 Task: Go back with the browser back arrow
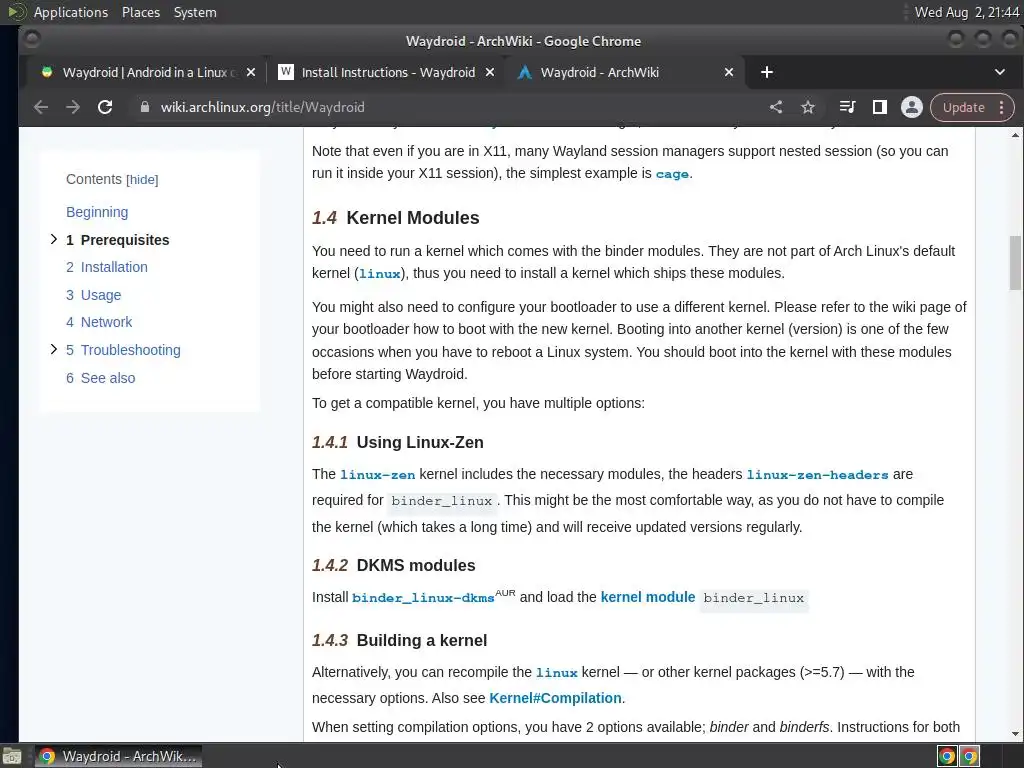coord(40,107)
